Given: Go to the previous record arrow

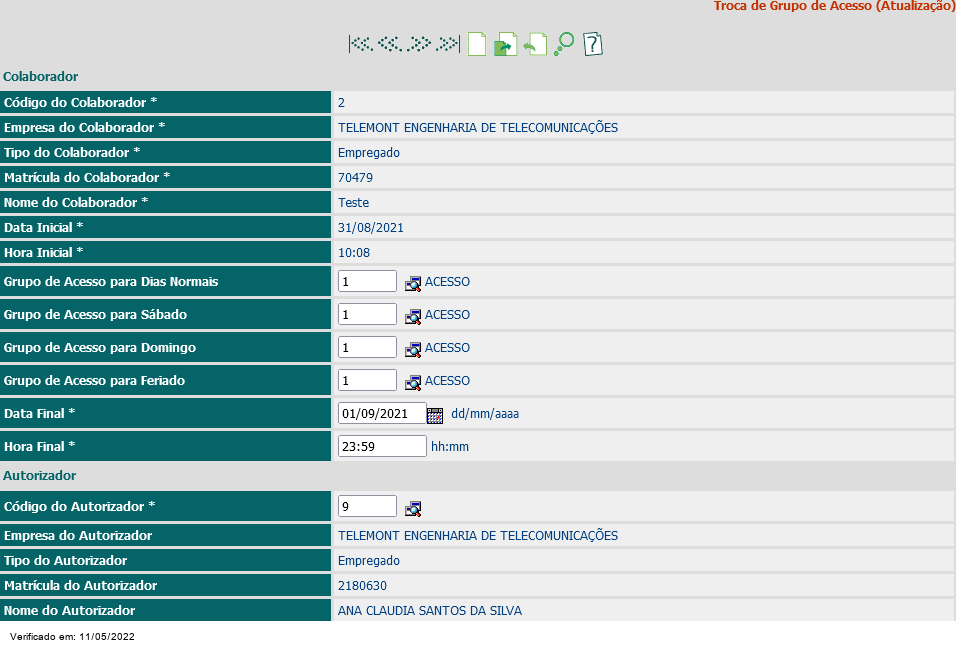Looking at the screenshot, I should click(x=390, y=44).
